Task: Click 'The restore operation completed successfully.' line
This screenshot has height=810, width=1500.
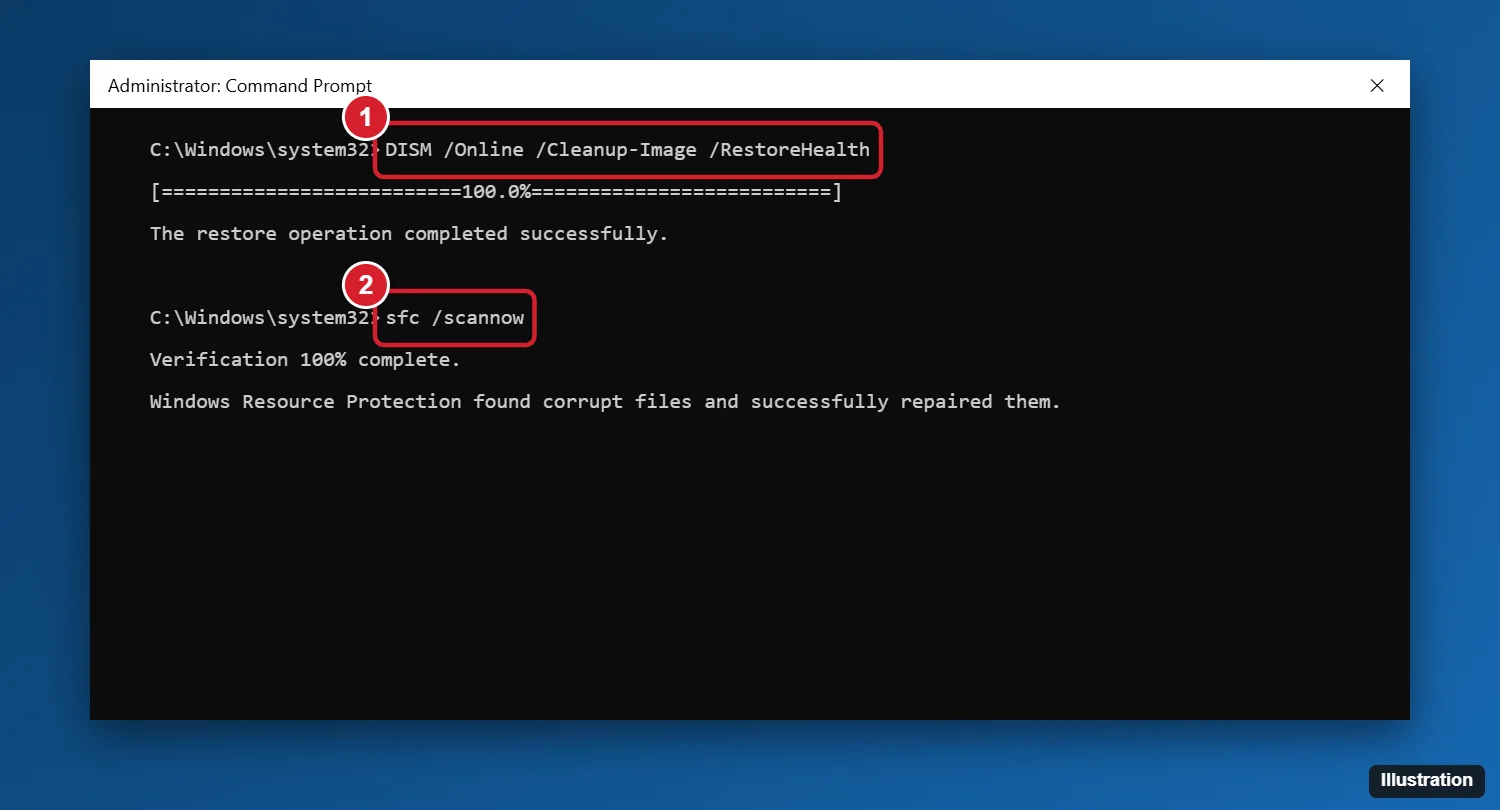Action: [409, 234]
